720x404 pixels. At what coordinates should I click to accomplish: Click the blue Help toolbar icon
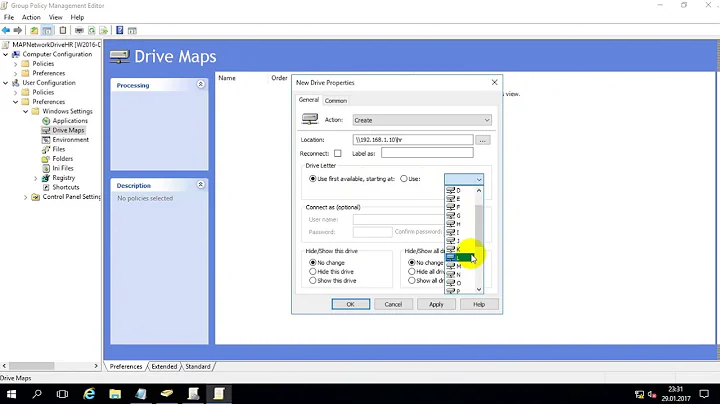click(x=120, y=30)
